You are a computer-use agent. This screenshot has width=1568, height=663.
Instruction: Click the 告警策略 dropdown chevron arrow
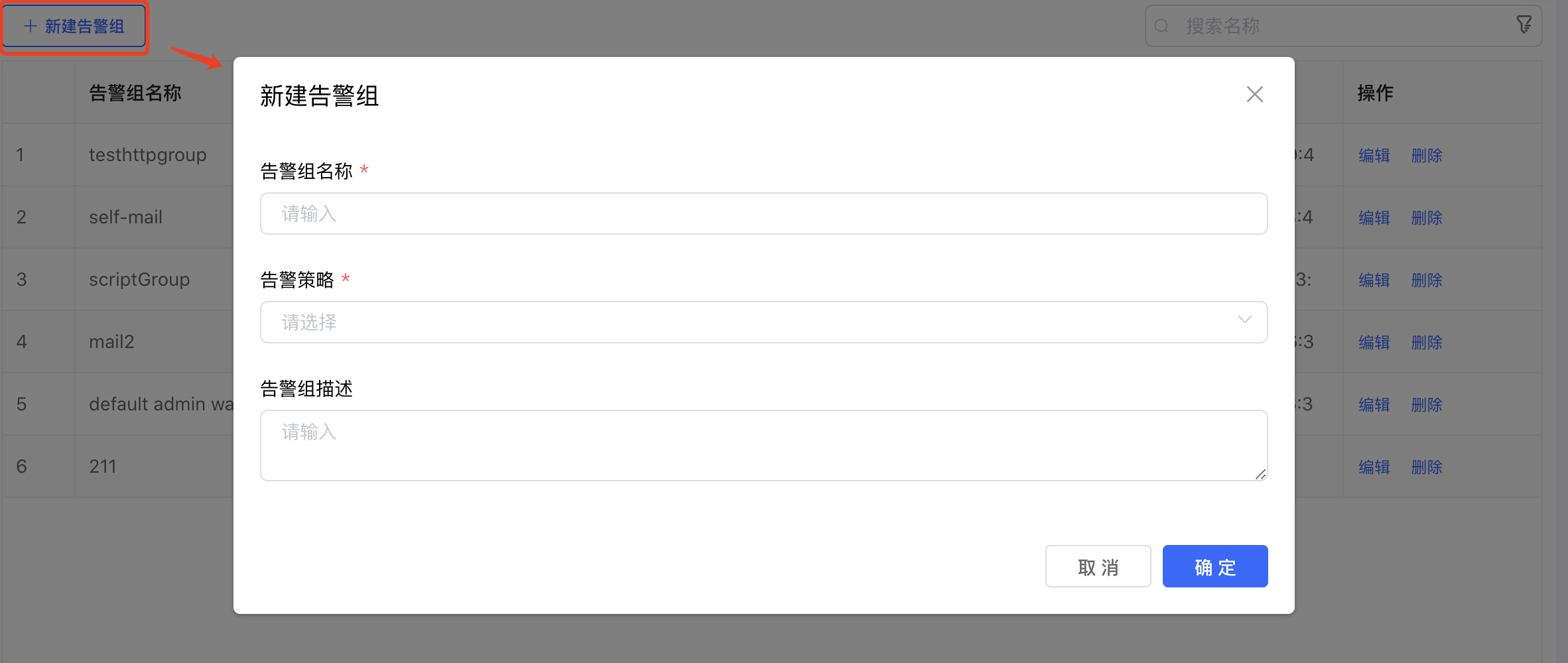coord(1244,320)
